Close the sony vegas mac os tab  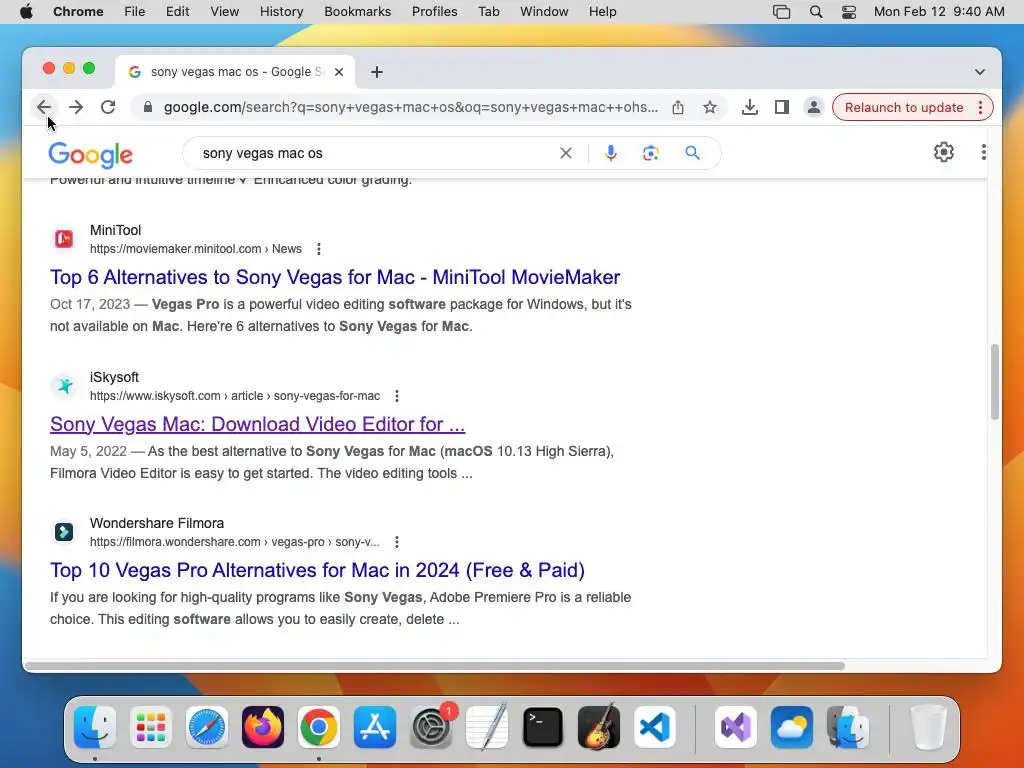339,72
